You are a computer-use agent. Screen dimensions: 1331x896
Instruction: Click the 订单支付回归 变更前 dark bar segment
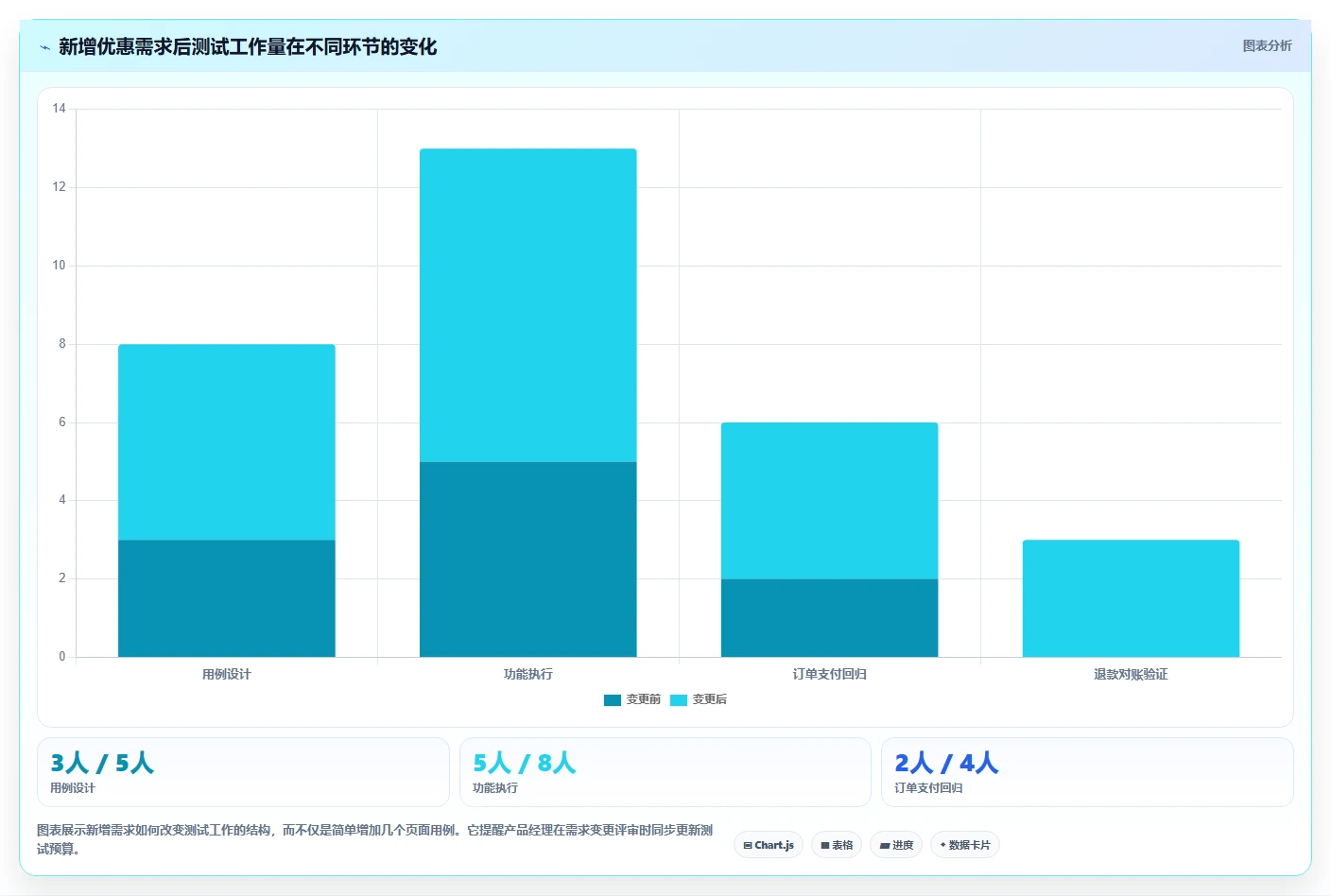[830, 618]
